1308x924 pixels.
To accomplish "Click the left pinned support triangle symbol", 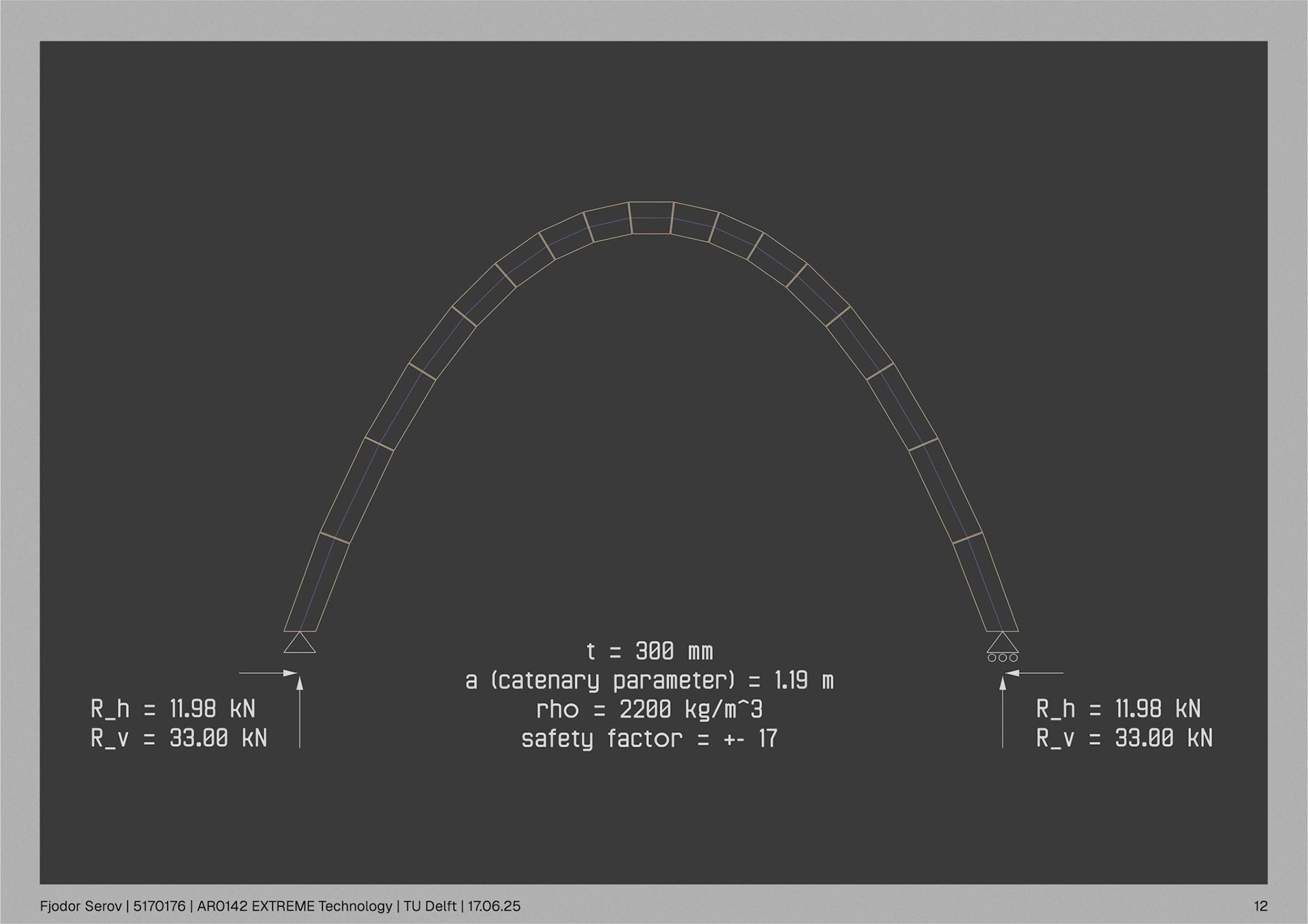I will pyautogui.click(x=300, y=643).
